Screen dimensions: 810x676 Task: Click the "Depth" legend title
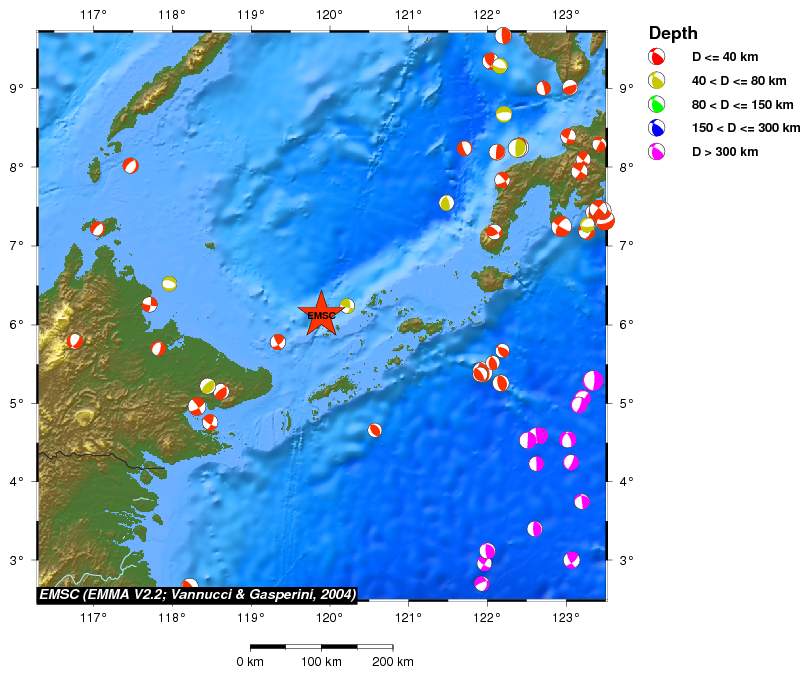673,33
